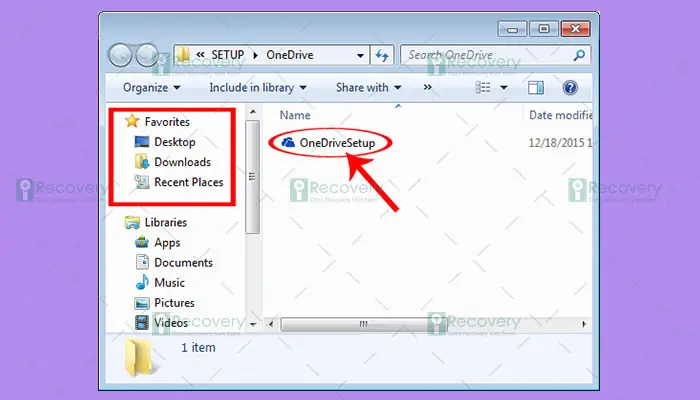The height and width of the screenshot is (400, 700).
Task: Click the Change your view icon
Action: 483,88
